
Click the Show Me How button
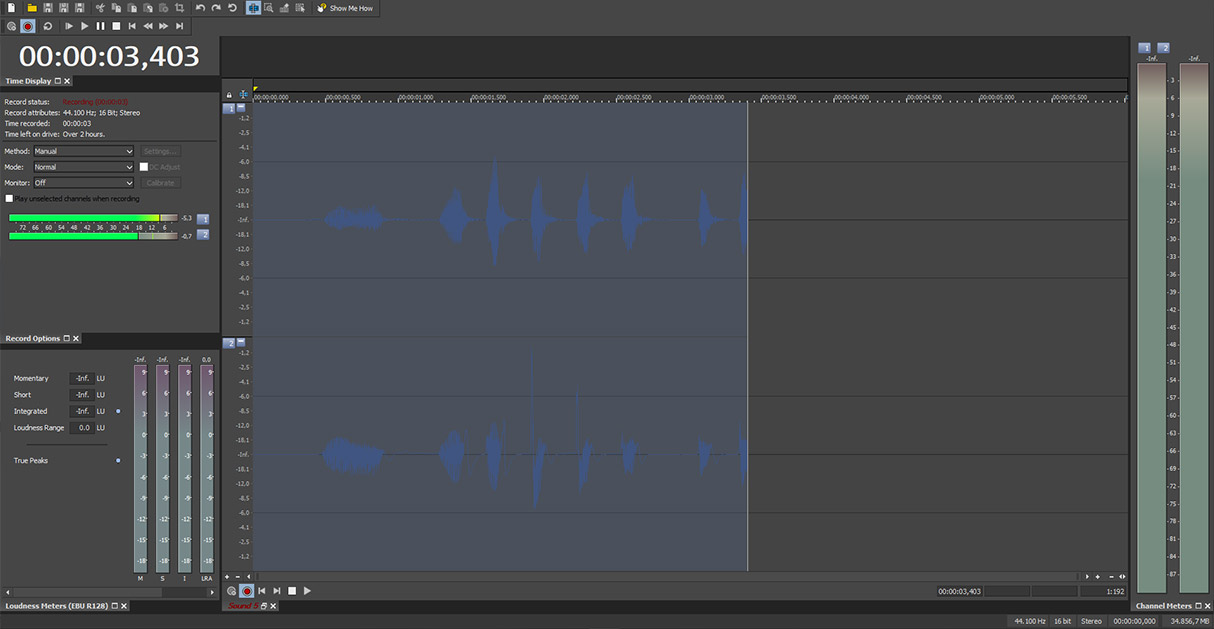pyautogui.click(x=345, y=8)
